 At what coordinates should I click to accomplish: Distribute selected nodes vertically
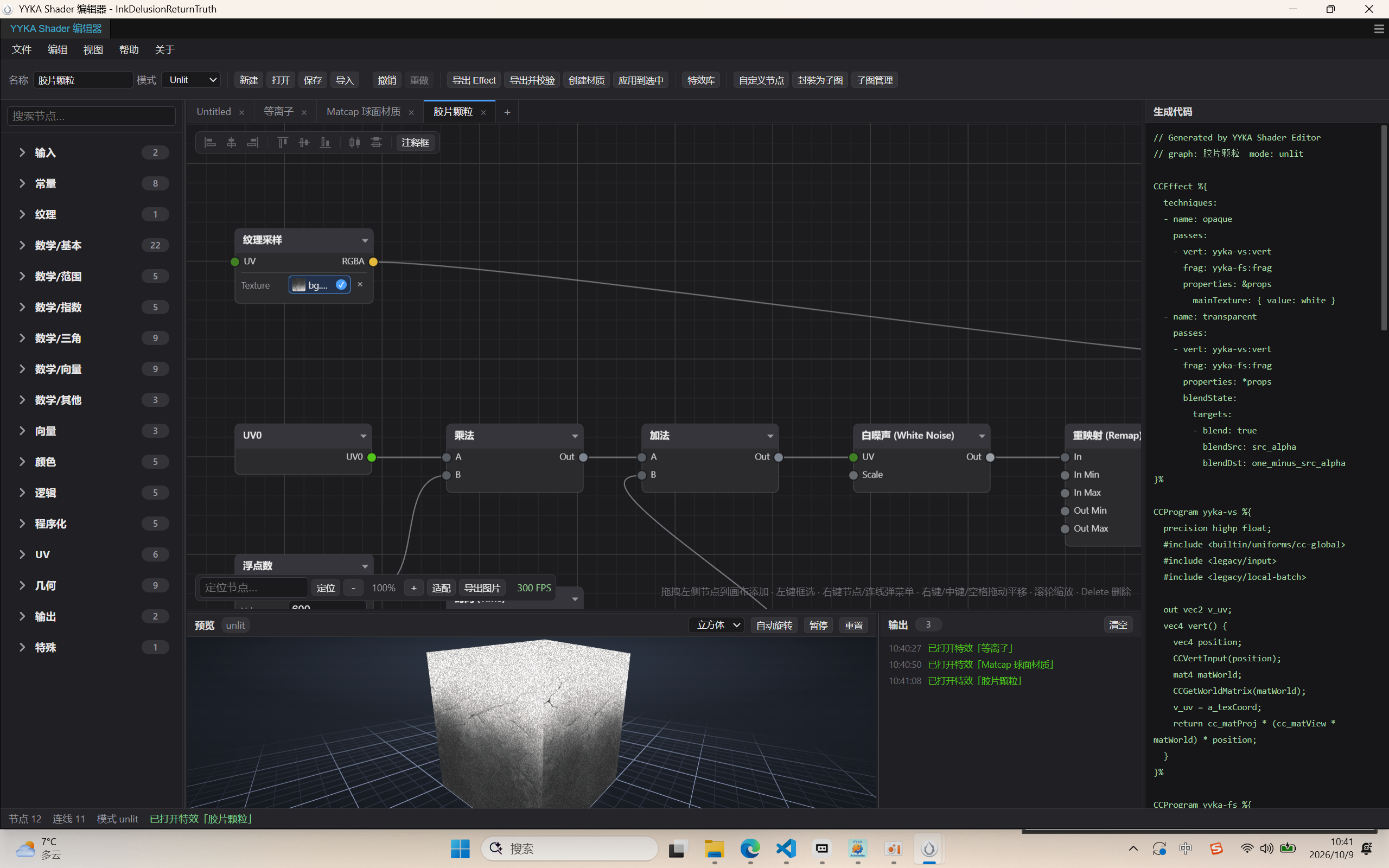coord(376,142)
